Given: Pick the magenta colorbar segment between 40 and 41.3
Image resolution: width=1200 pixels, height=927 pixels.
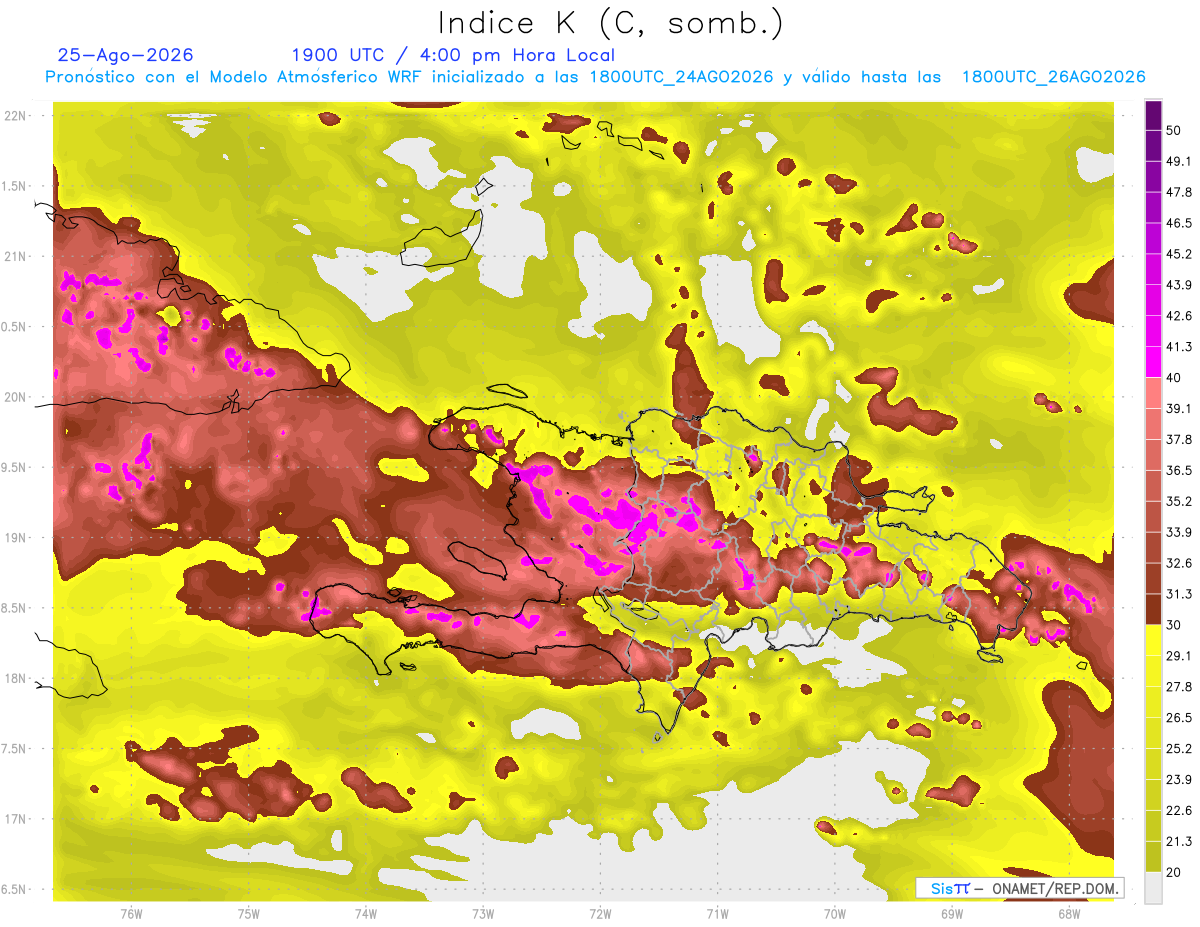Looking at the screenshot, I should [1153, 361].
